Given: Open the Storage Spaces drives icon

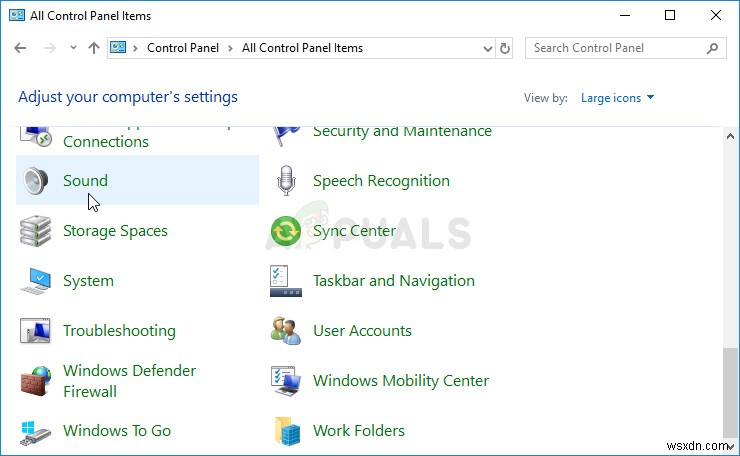Looking at the screenshot, I should click(35, 231).
